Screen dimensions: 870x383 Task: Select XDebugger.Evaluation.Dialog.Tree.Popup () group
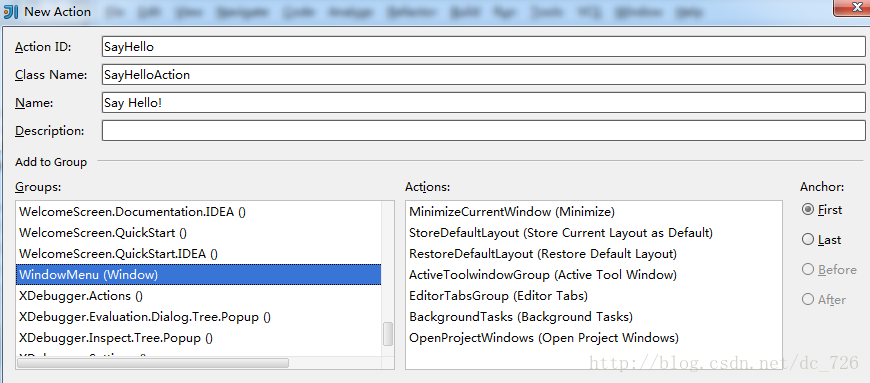(199, 317)
